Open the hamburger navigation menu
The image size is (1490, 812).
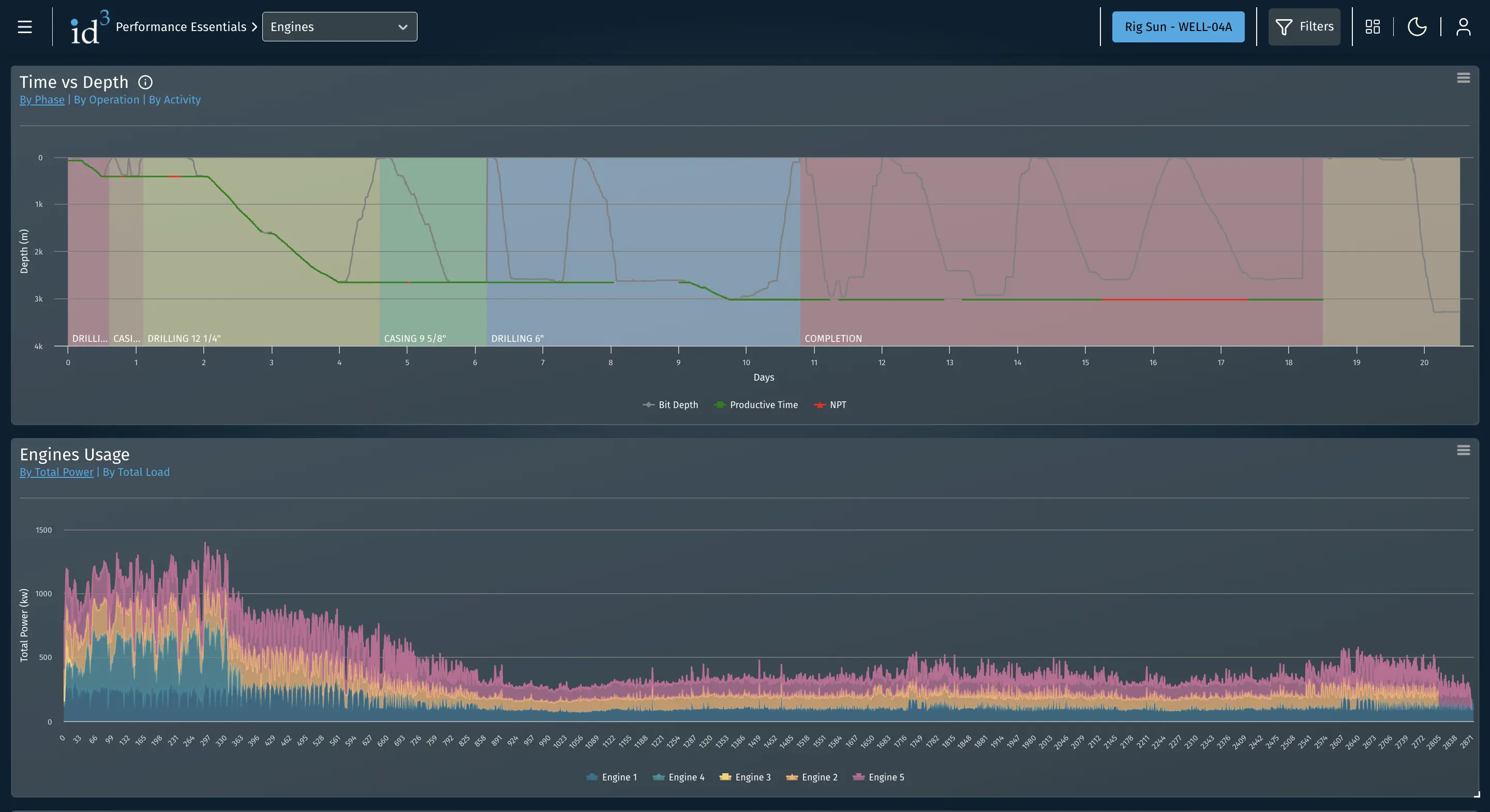point(24,26)
